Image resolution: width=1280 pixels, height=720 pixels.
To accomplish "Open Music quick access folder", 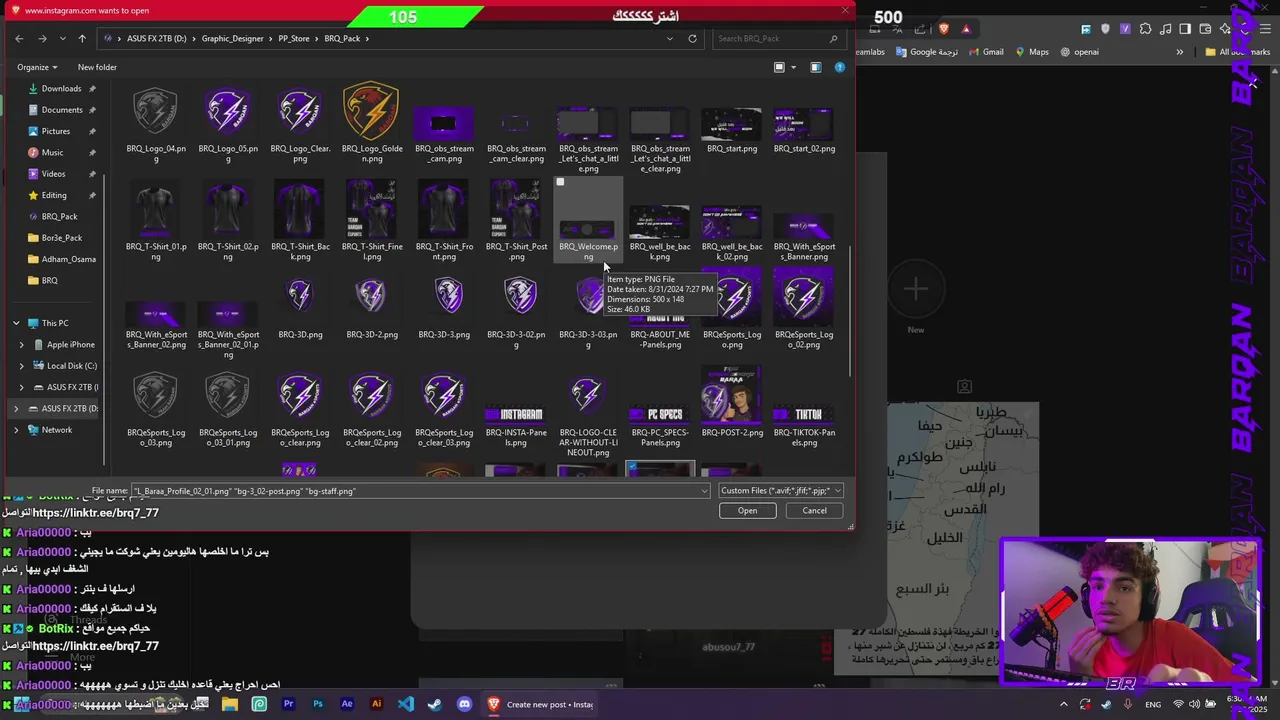I will click(52, 152).
